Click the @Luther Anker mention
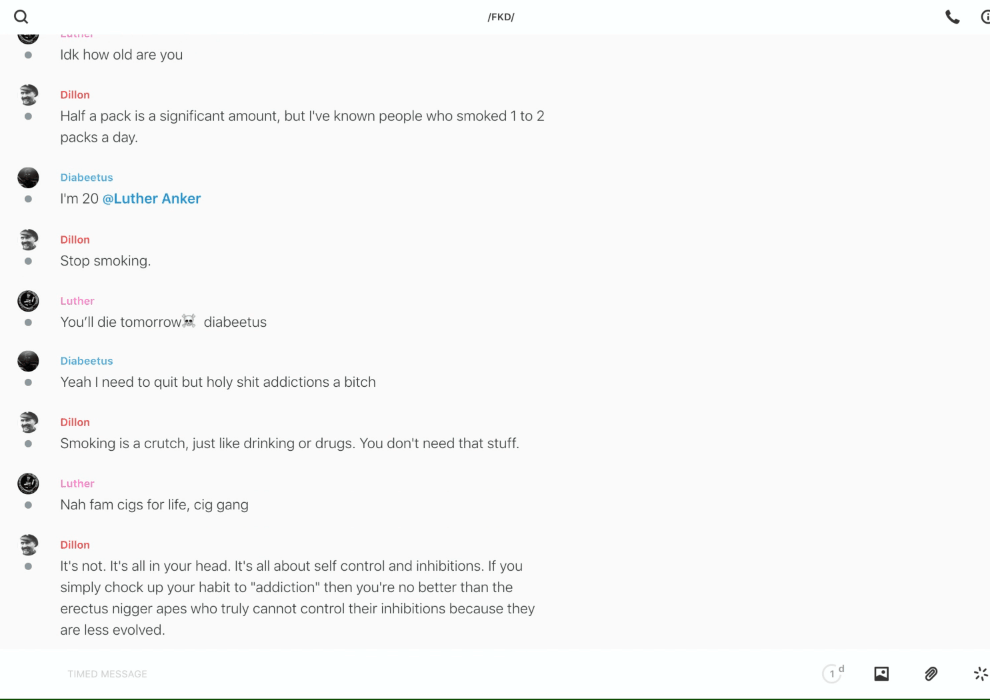 click(x=152, y=199)
